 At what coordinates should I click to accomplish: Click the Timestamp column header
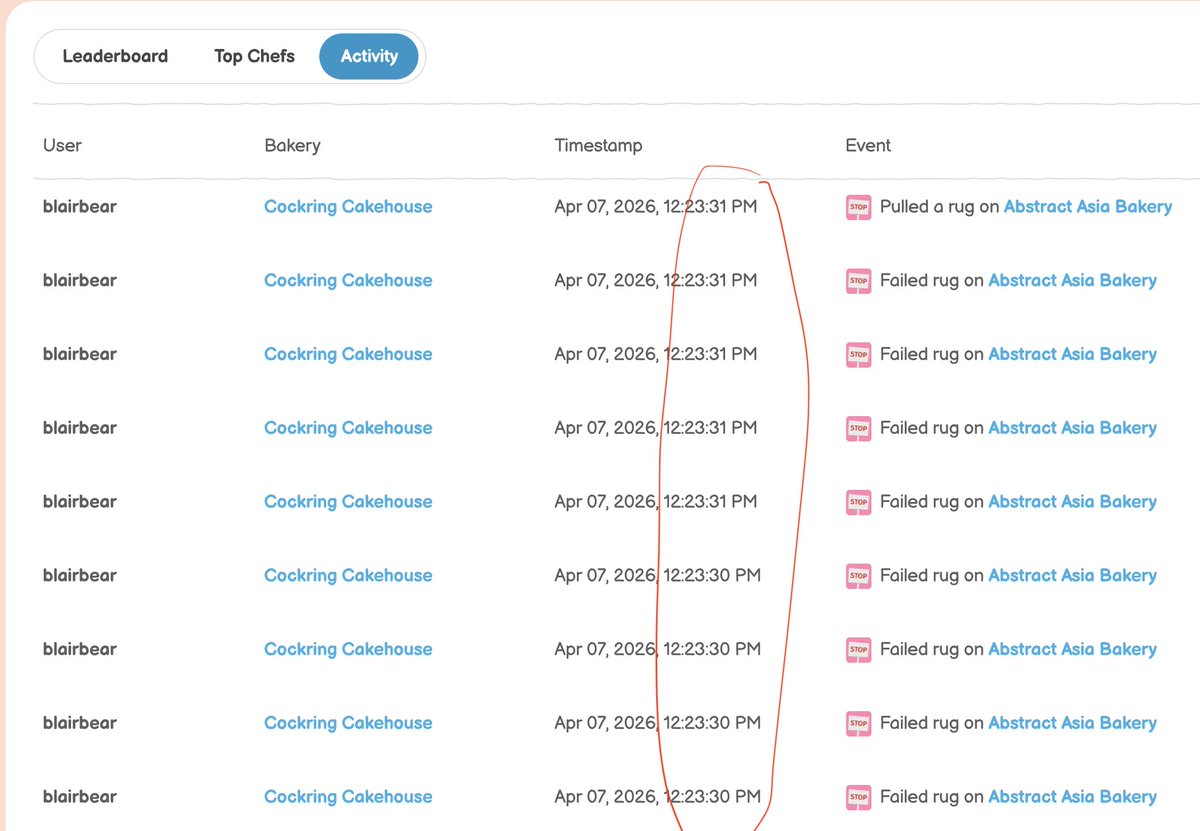pyautogui.click(x=598, y=145)
